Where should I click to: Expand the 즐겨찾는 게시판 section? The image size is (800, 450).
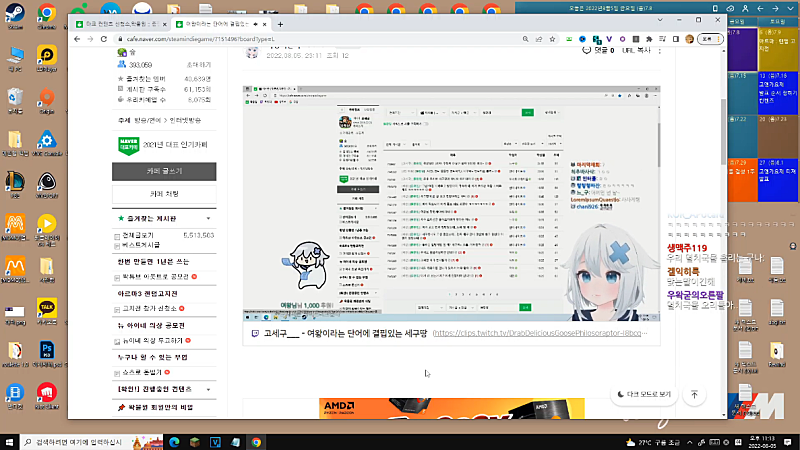pos(208,218)
